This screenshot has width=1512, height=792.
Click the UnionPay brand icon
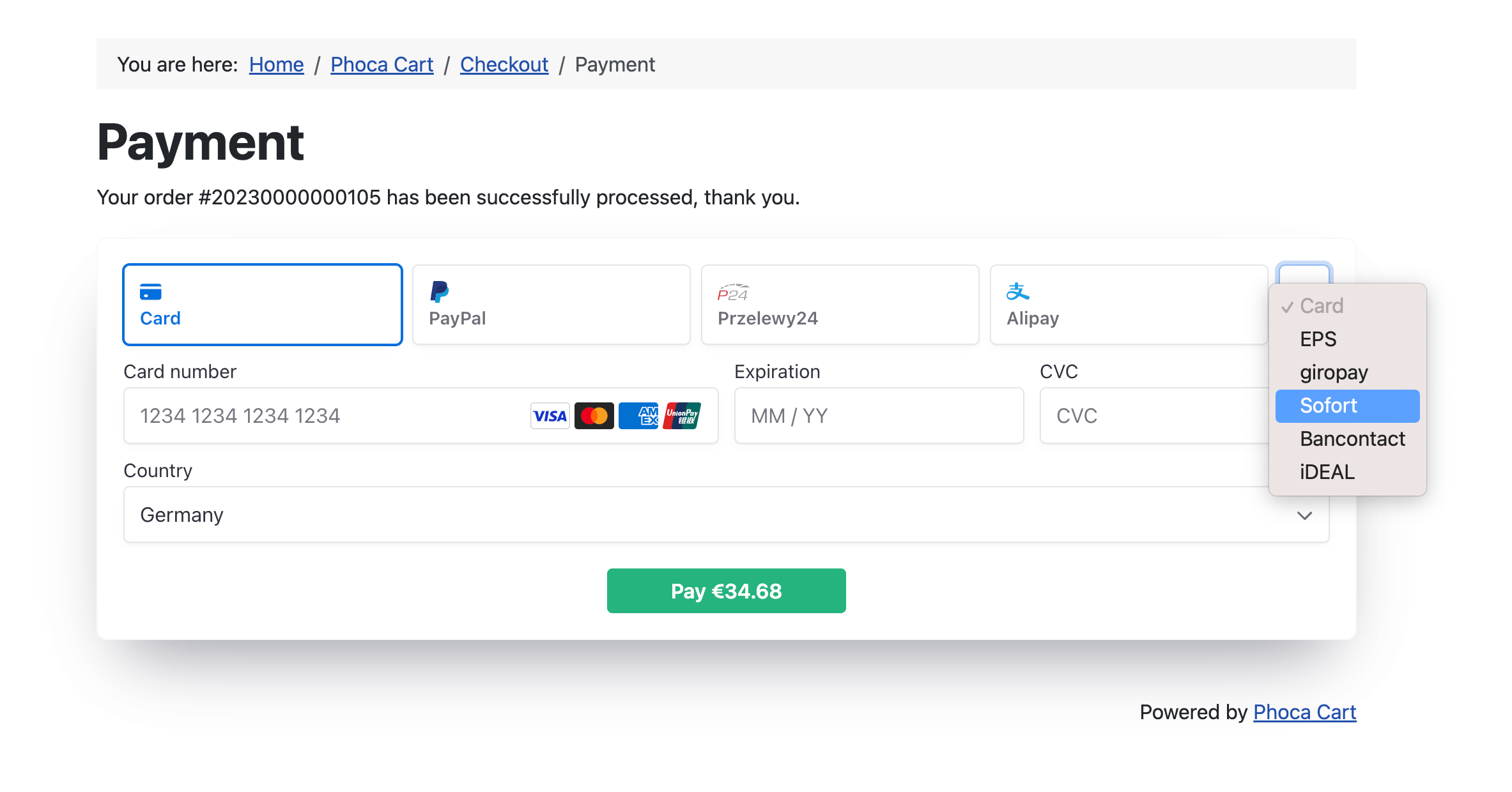[x=681, y=415]
